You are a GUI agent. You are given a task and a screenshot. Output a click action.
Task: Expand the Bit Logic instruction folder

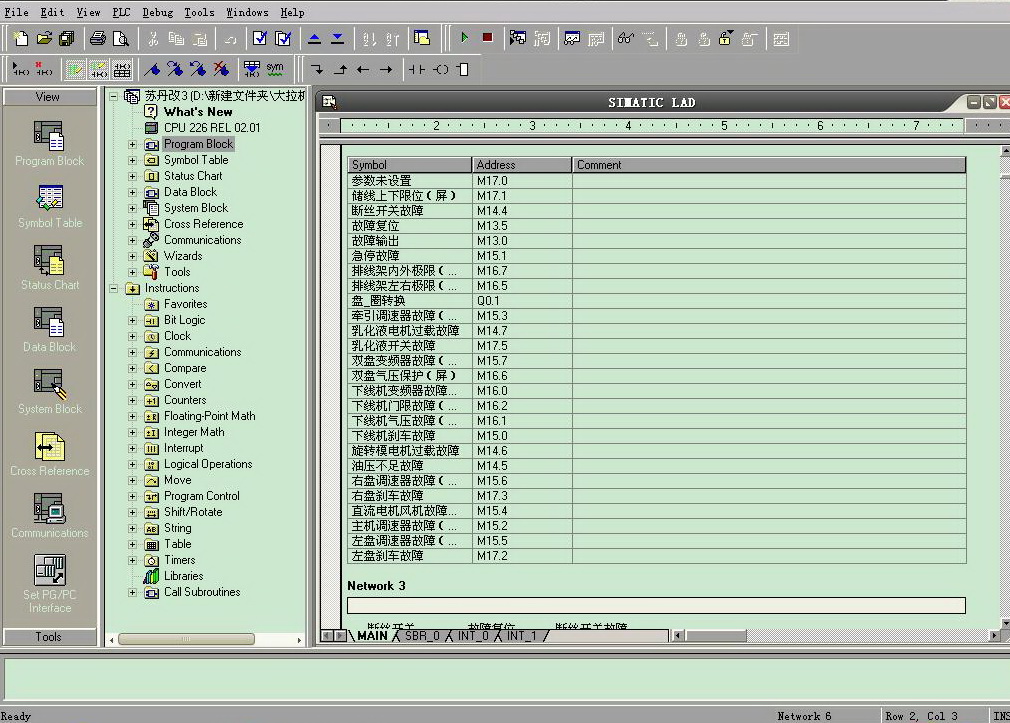click(132, 320)
